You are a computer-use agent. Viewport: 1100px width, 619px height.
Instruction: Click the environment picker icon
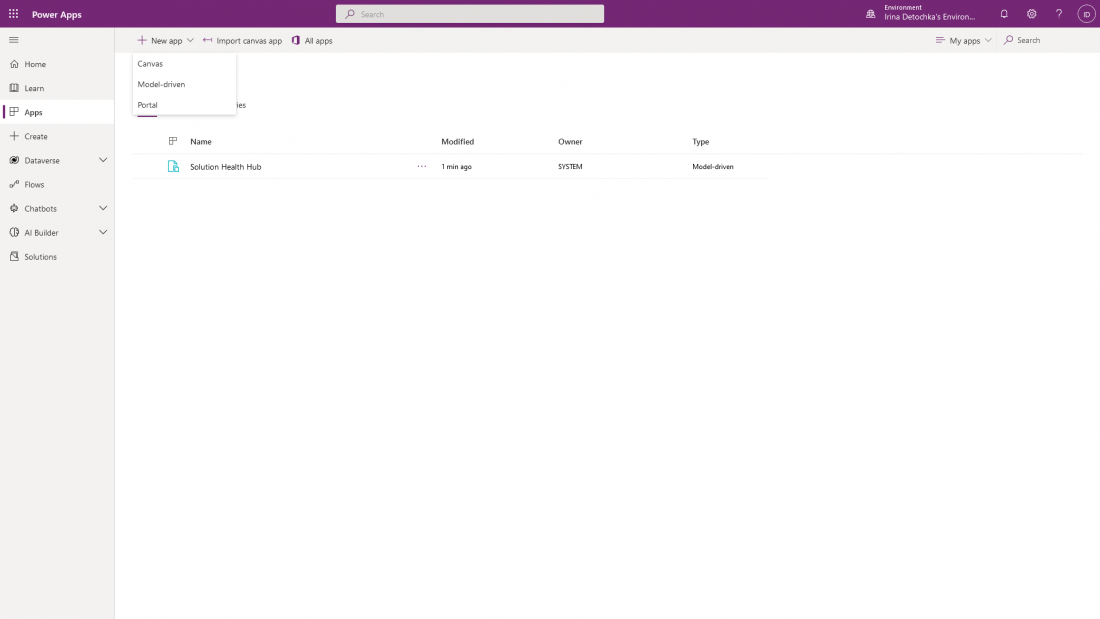pyautogui.click(x=871, y=14)
